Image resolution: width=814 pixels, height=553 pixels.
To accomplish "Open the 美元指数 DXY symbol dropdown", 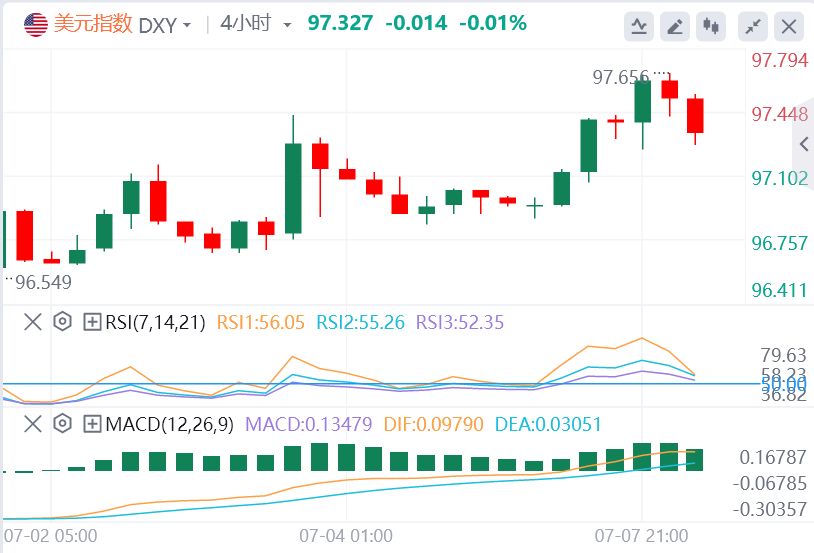I will (x=120, y=24).
